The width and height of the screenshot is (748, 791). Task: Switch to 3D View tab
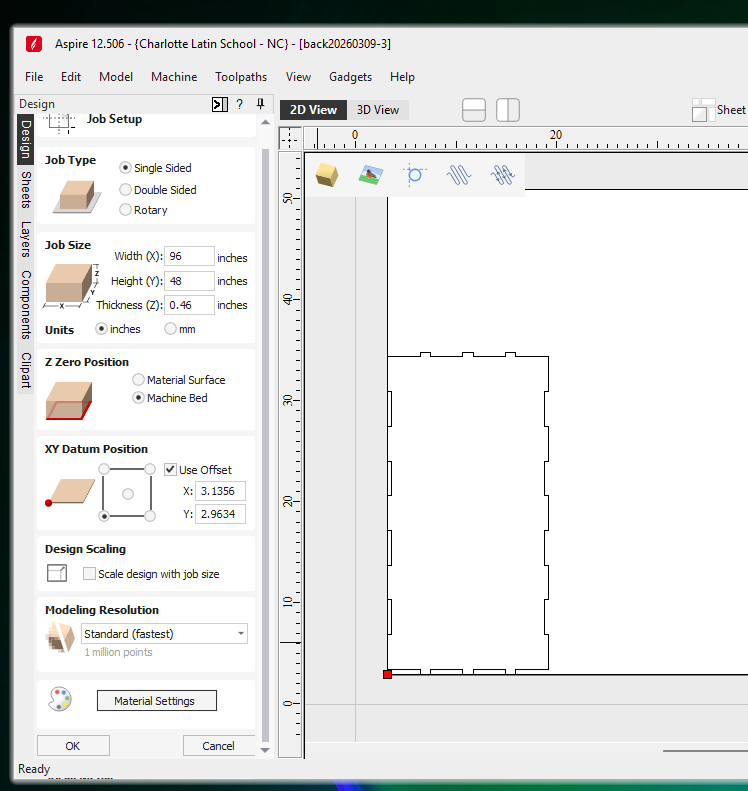point(378,110)
